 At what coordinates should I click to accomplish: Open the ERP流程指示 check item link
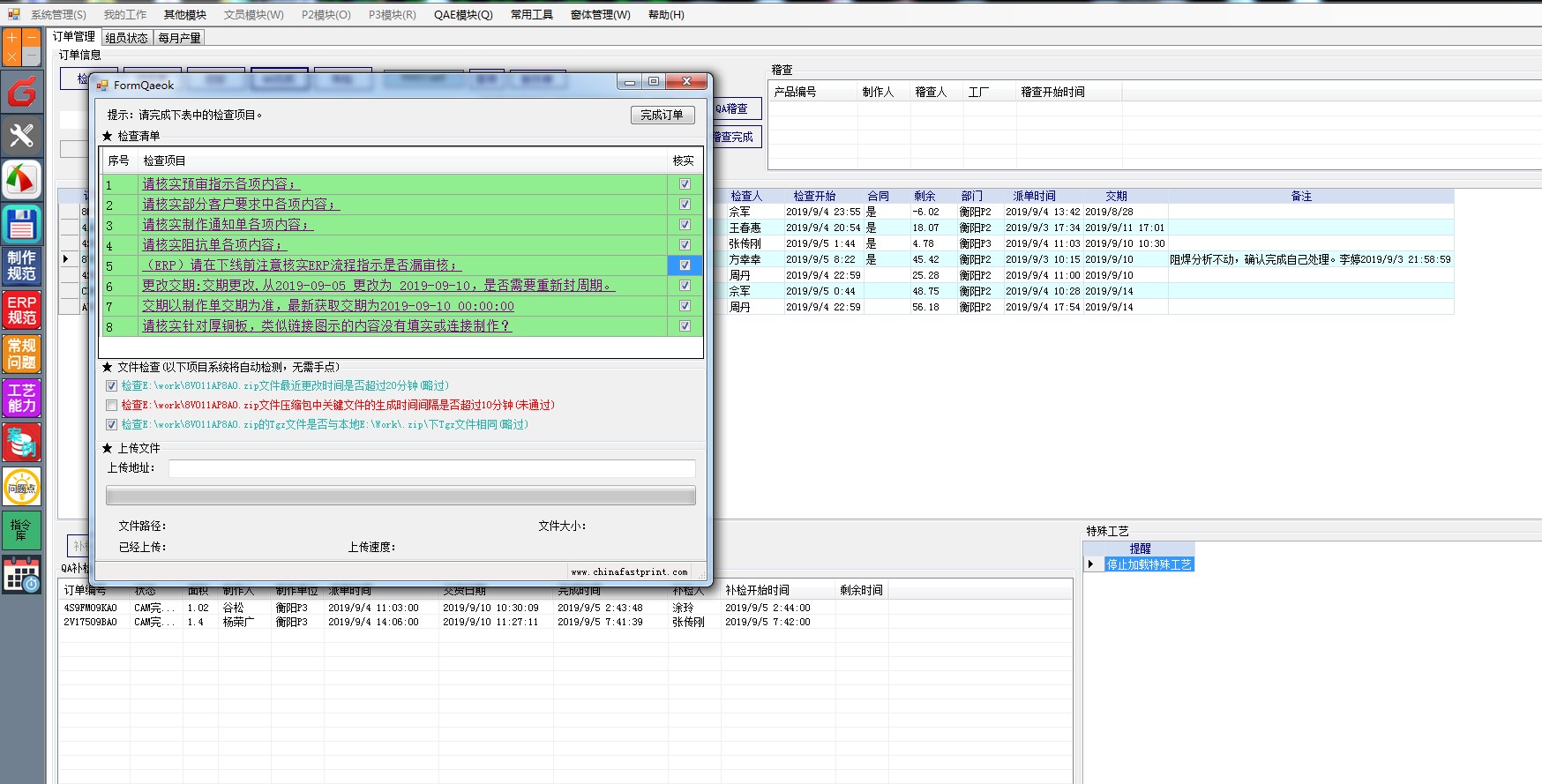(x=302, y=265)
